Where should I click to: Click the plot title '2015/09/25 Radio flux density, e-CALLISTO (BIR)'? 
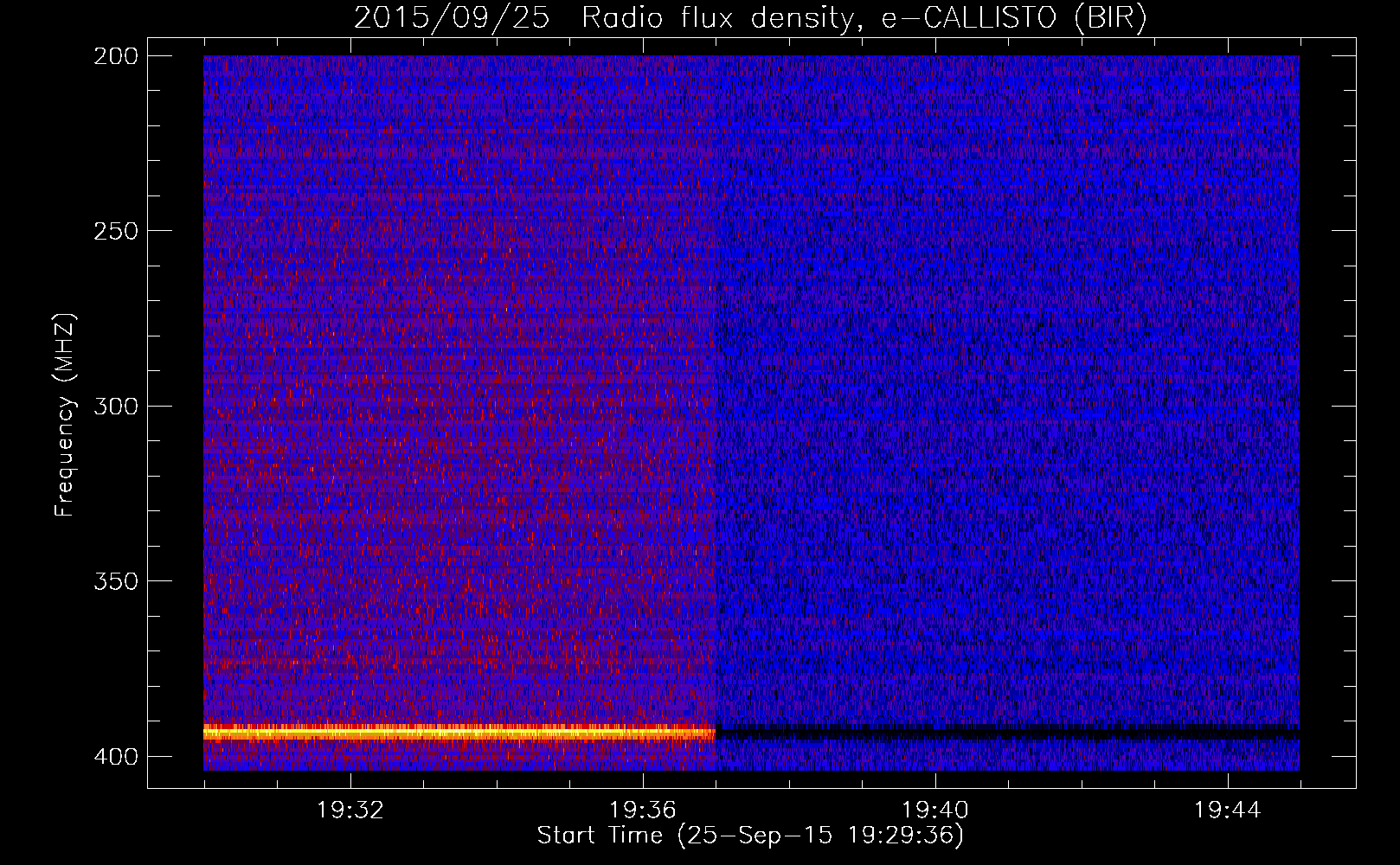pos(750,18)
